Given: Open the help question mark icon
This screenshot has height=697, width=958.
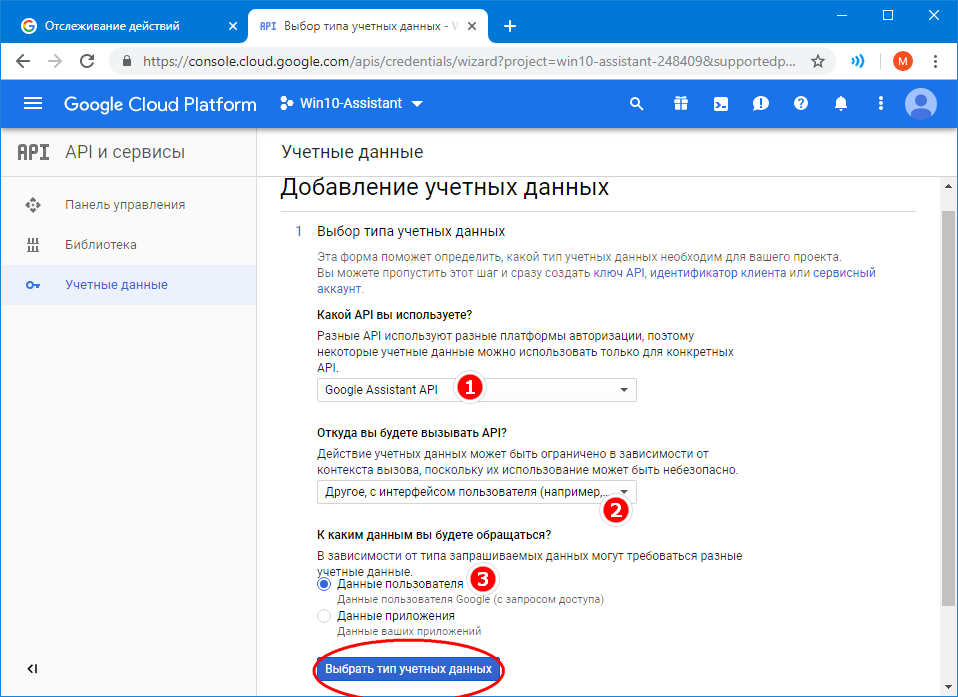Looking at the screenshot, I should pyautogui.click(x=800, y=104).
